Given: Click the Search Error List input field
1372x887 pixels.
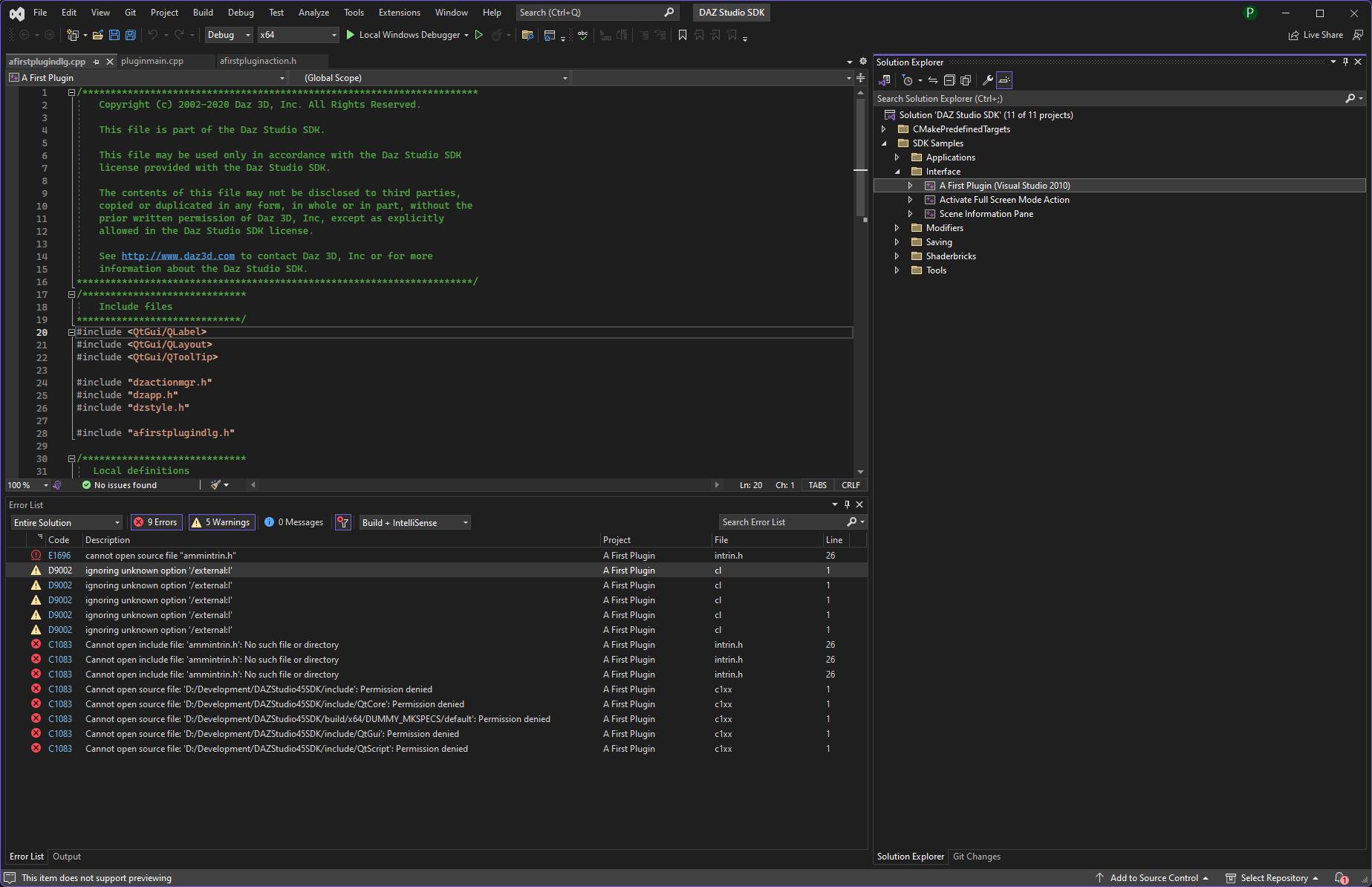Looking at the screenshot, I should pyautogui.click(x=781, y=522).
